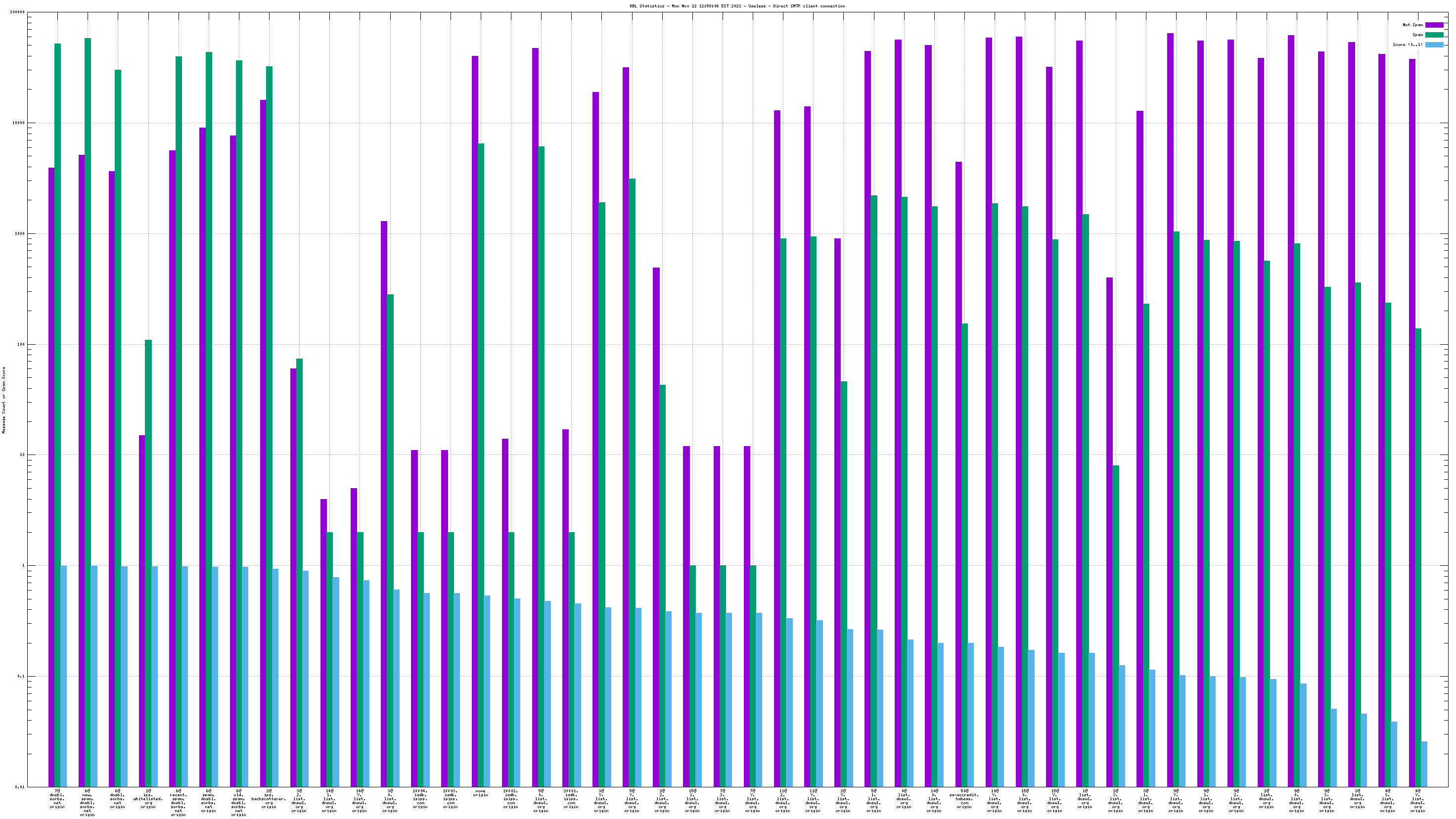Click the ips.backscatterer.org x-axis label
1456x819 pixels.
click(x=269, y=799)
